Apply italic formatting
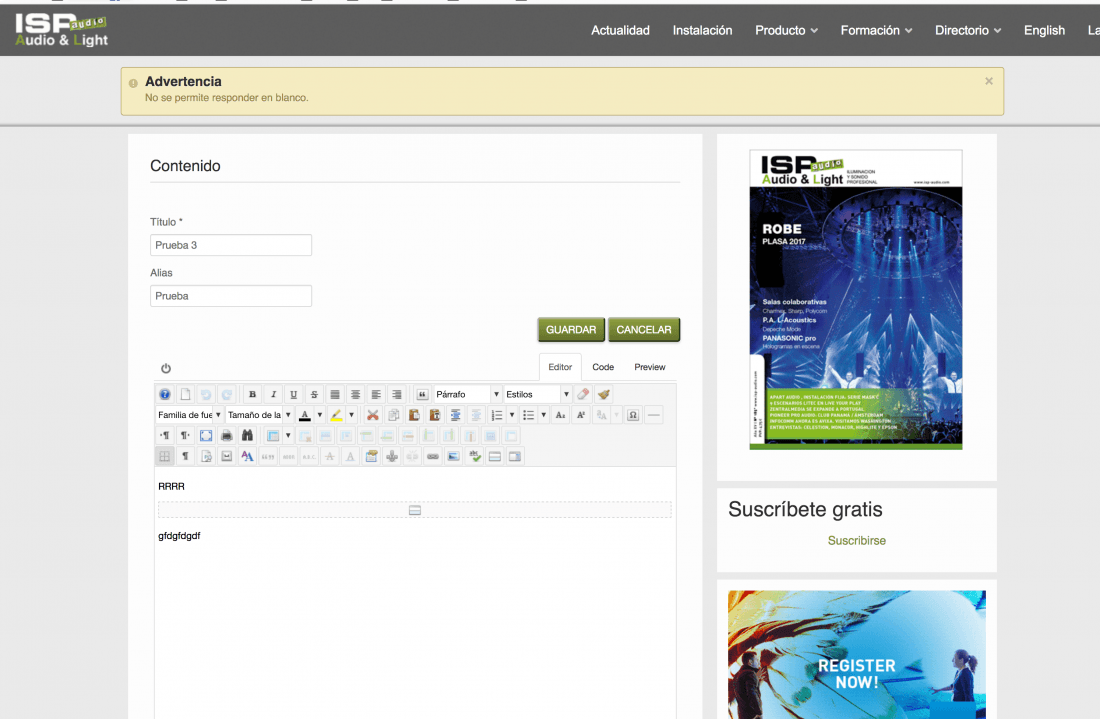 [273, 394]
